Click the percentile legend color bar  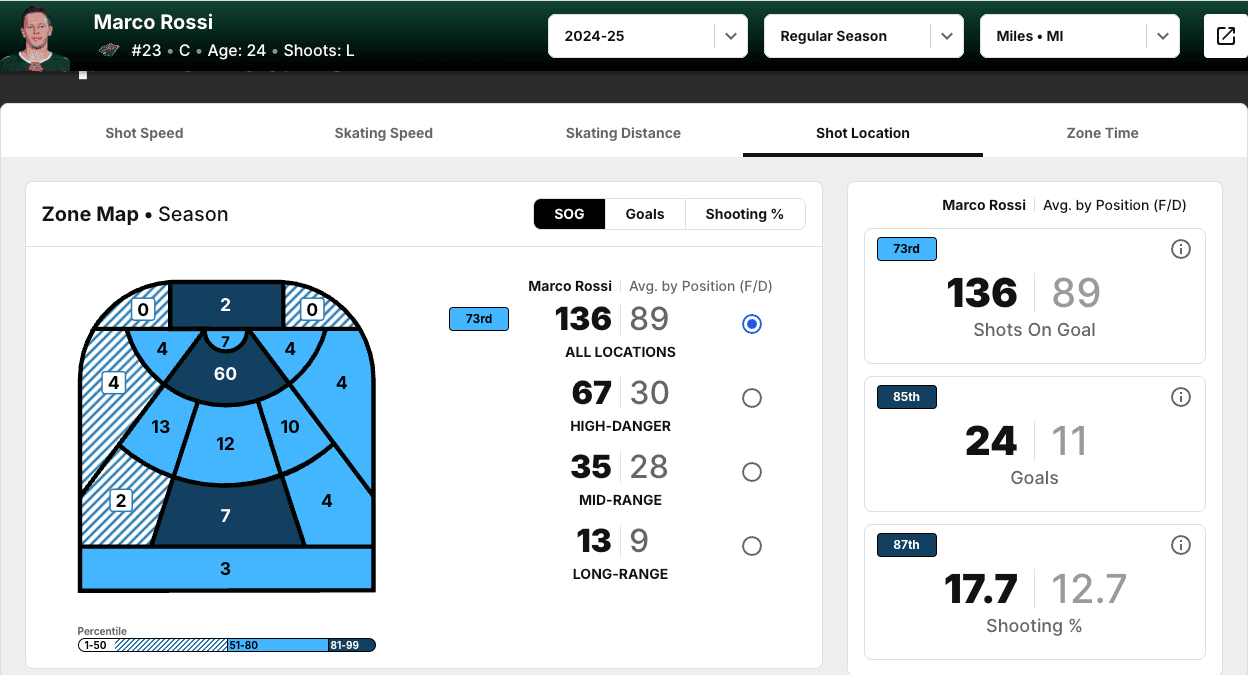(227, 645)
